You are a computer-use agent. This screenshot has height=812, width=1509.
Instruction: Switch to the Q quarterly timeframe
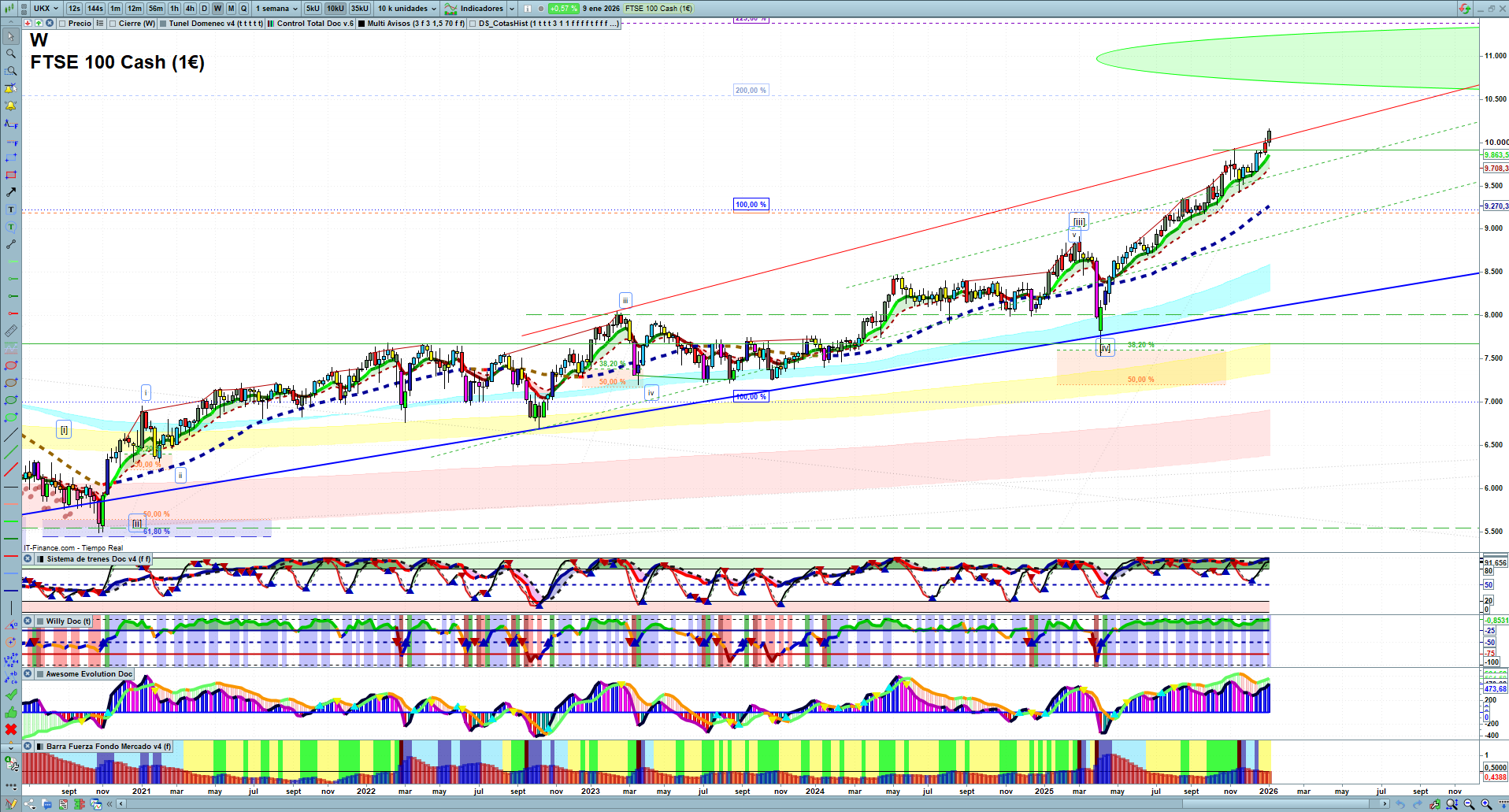244,9
